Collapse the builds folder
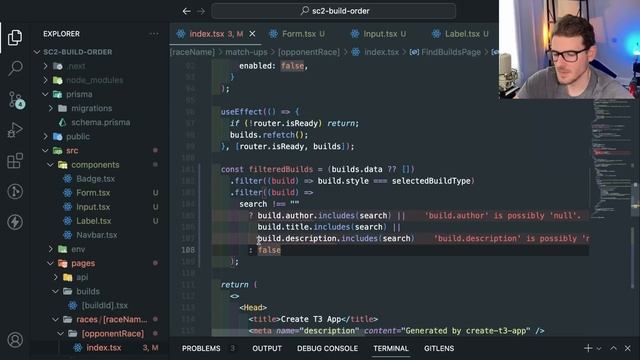Image resolution: width=640 pixels, height=360 pixels. coord(87,291)
